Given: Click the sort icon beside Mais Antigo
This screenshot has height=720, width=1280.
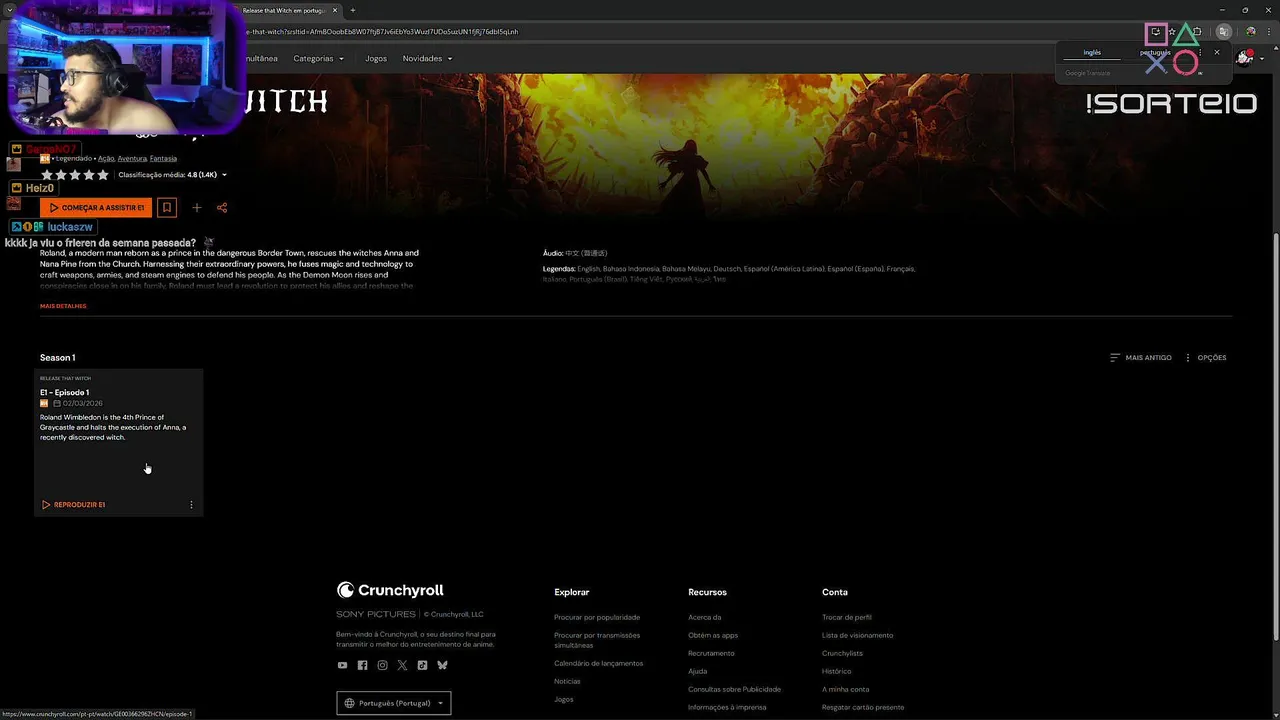Looking at the screenshot, I should [x=1115, y=358].
